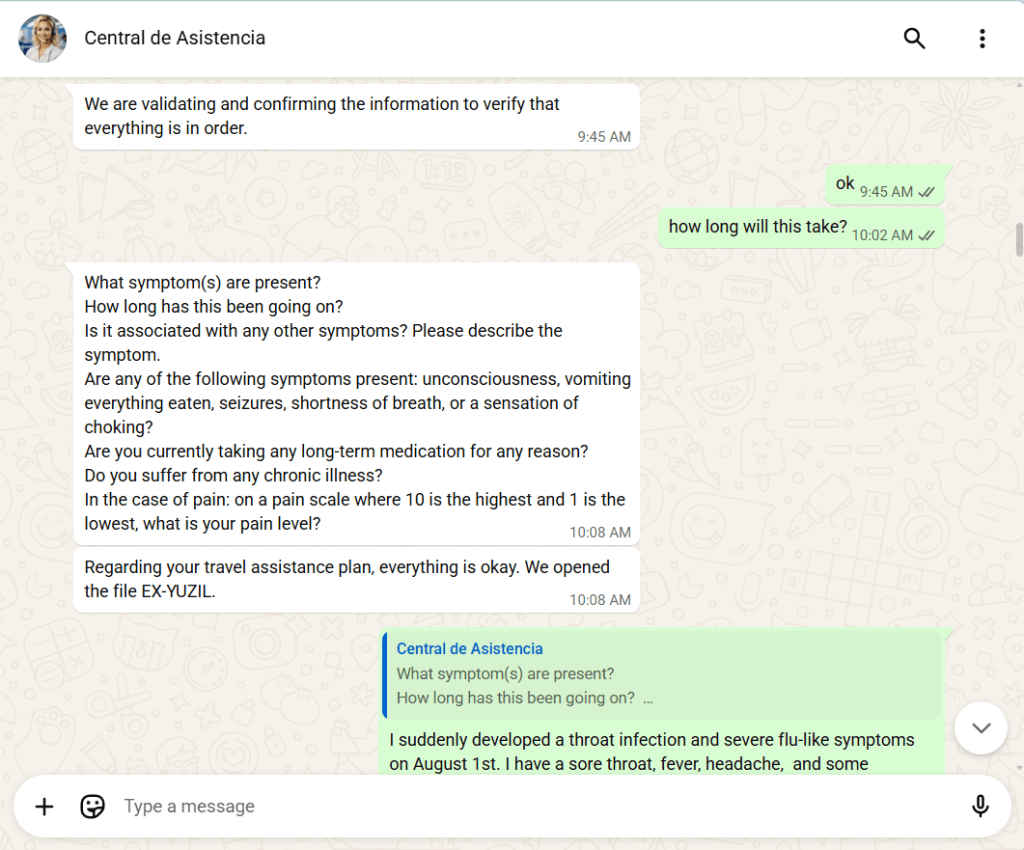Click read receipt ticks at 10:02 AM
The width and height of the screenshot is (1024, 850).
[x=927, y=236]
